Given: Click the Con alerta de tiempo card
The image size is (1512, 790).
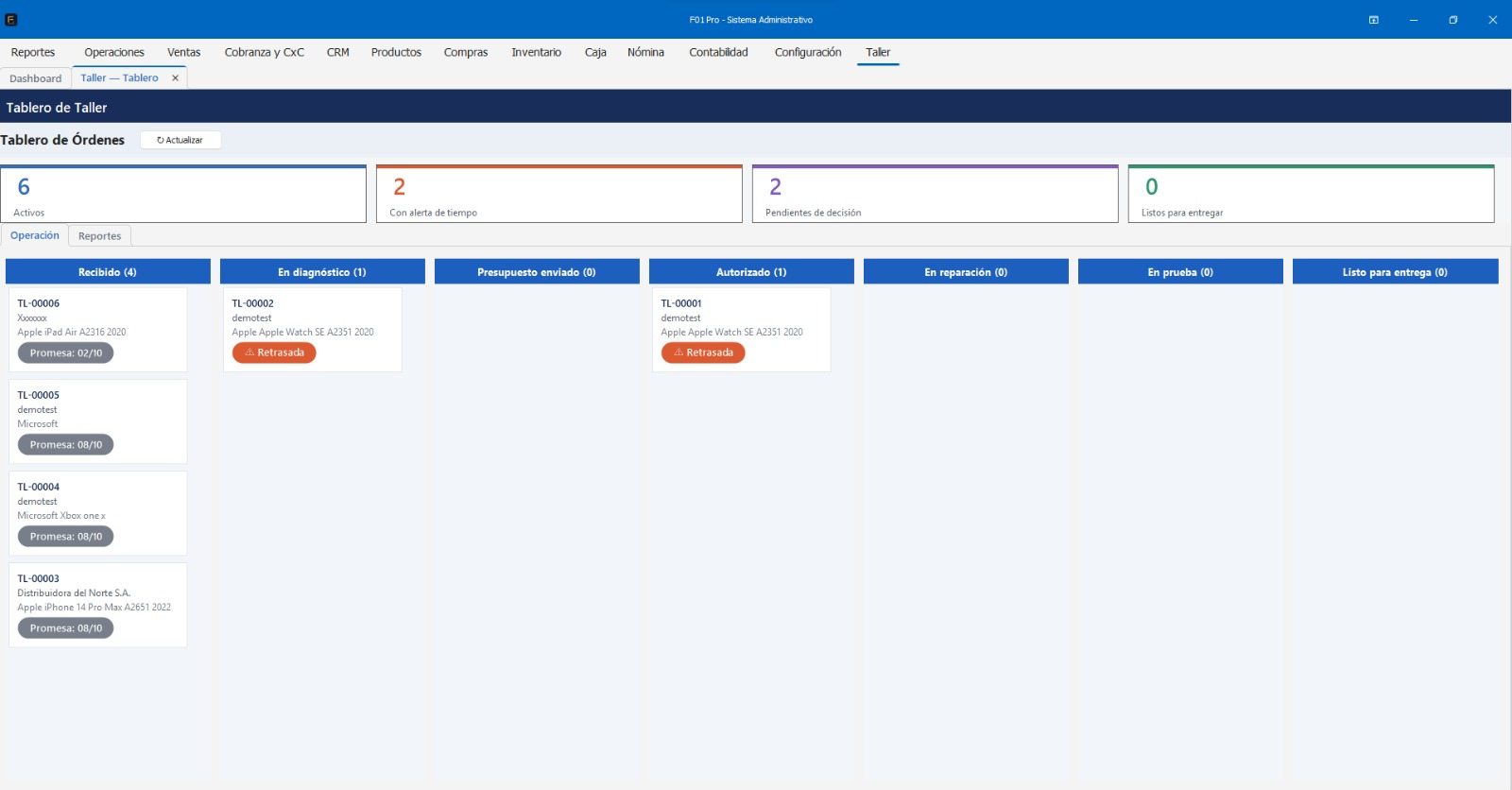Looking at the screenshot, I should tap(559, 195).
